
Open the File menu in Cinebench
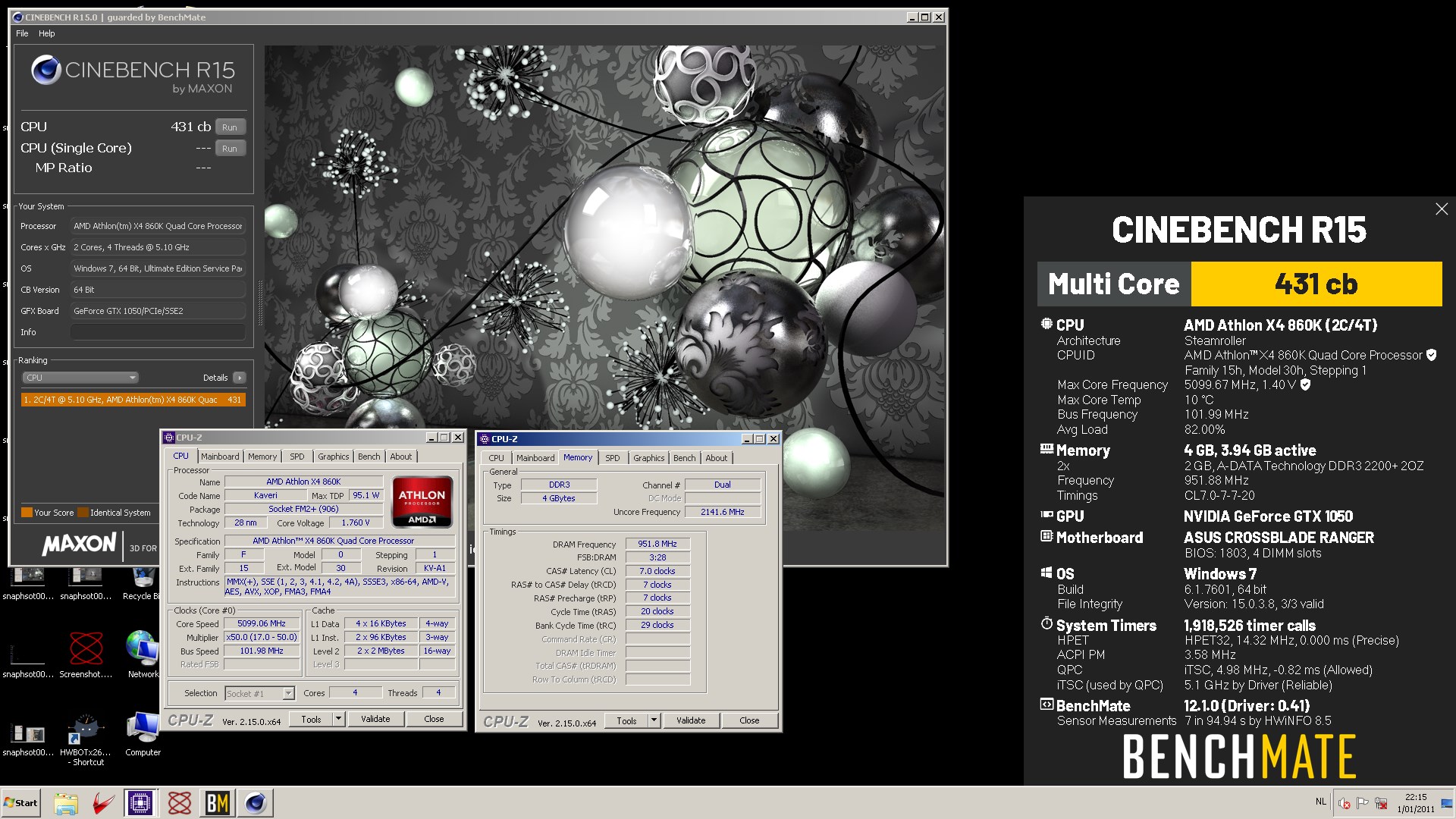point(22,33)
